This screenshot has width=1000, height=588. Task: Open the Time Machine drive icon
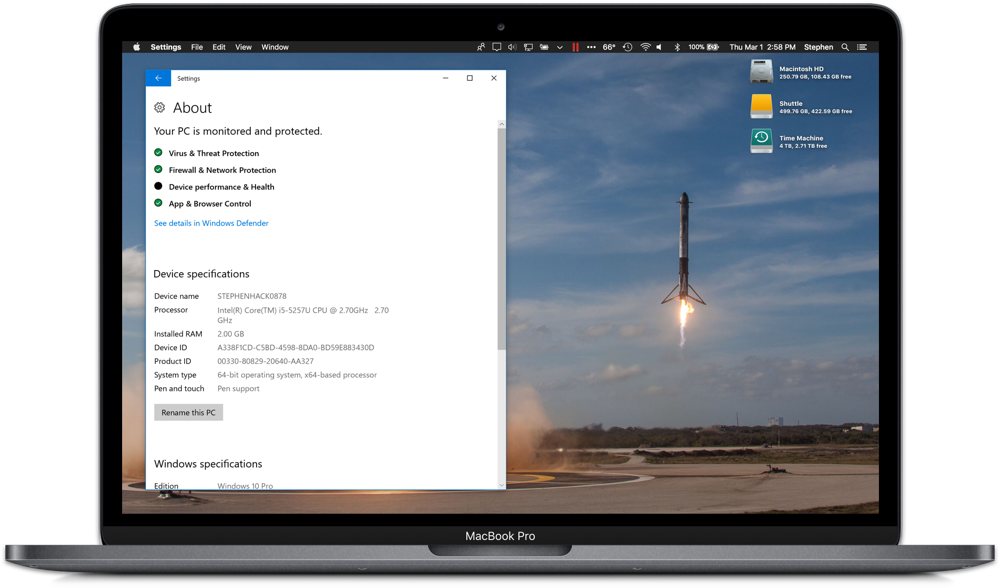click(761, 141)
